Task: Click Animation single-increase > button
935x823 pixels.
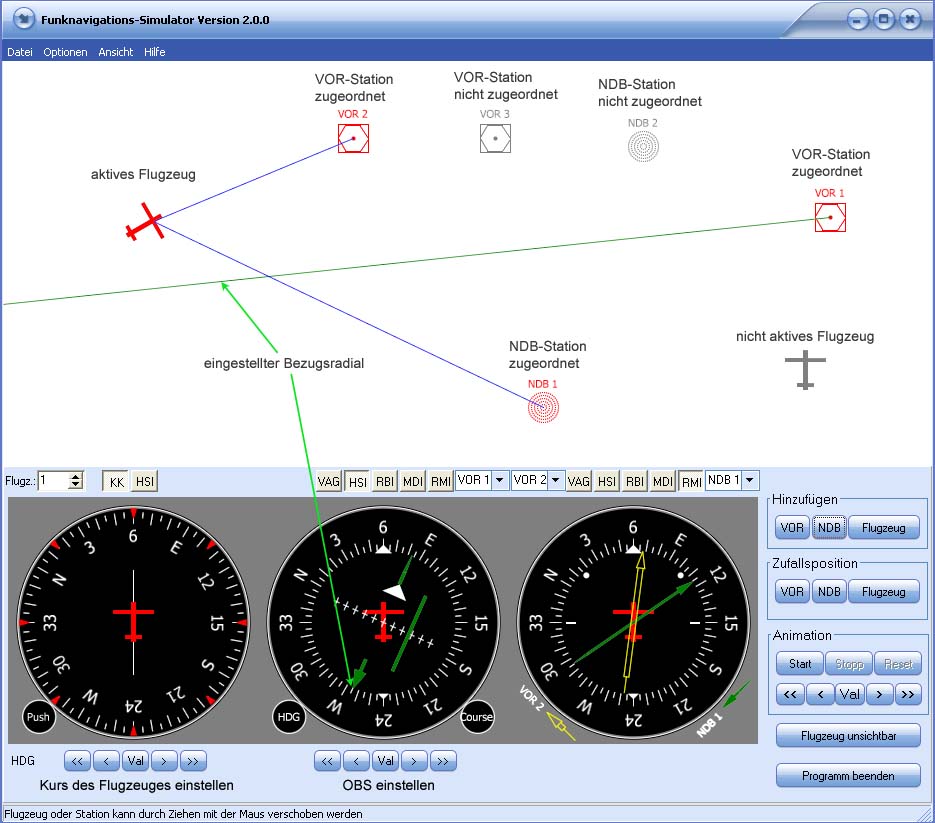Action: pyautogui.click(x=879, y=694)
